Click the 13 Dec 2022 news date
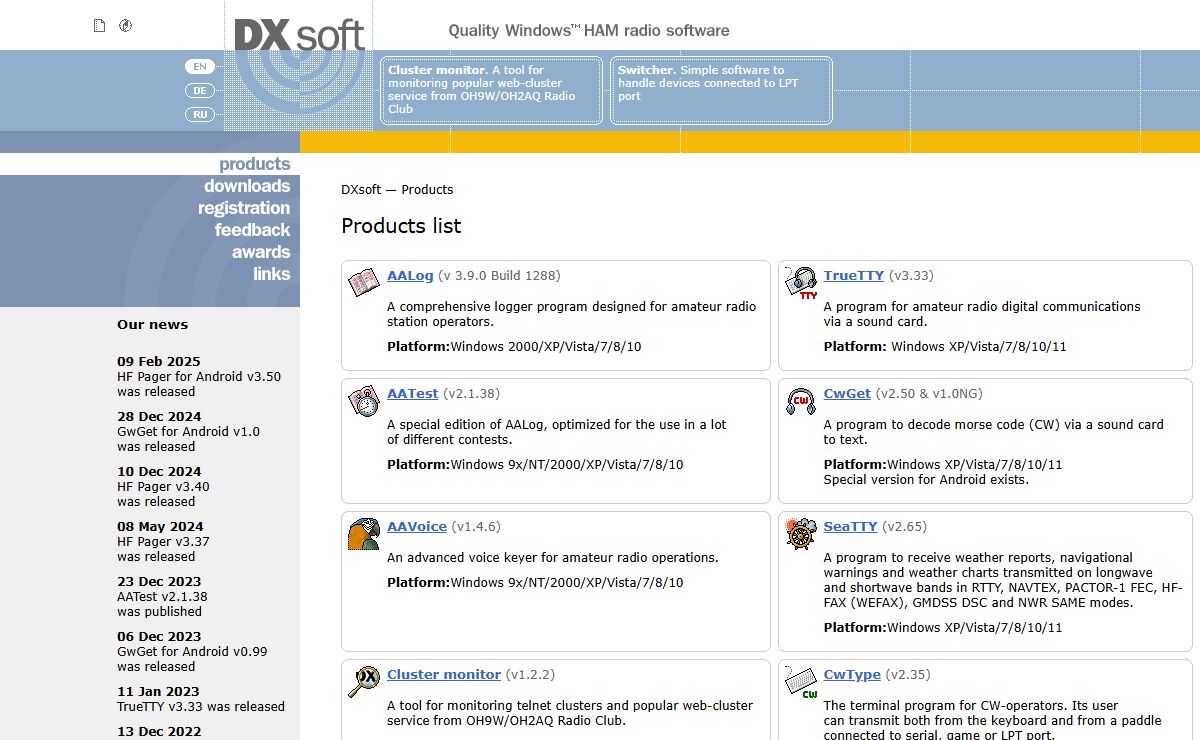This screenshot has height=740, width=1200. coord(159,732)
